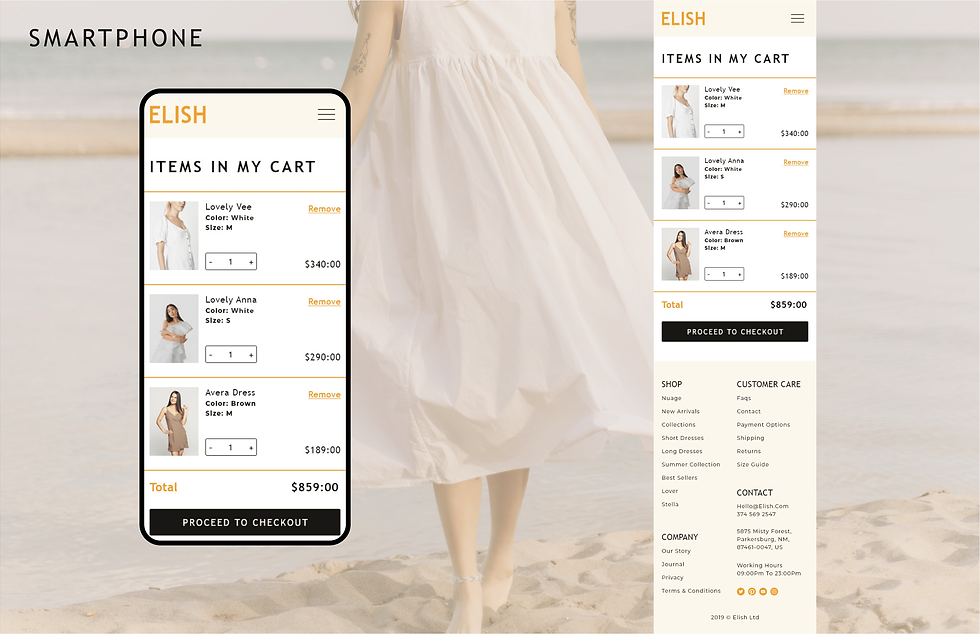Click Proceed to Checkout in phone mockup
This screenshot has width=980, height=634.
tap(245, 522)
